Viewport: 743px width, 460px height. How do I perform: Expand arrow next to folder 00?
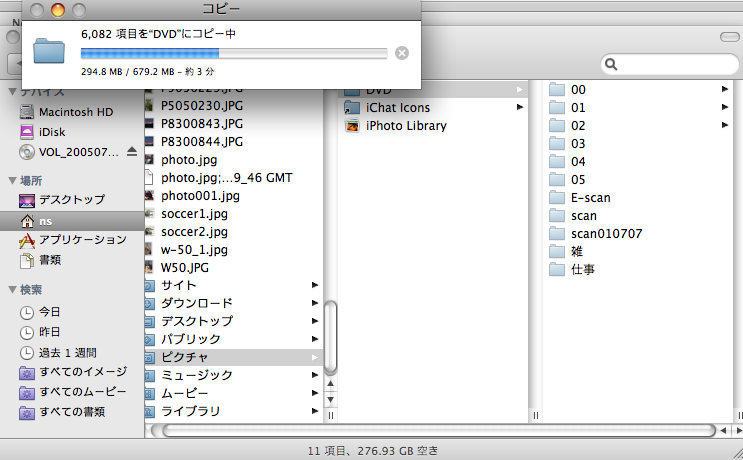[725, 89]
